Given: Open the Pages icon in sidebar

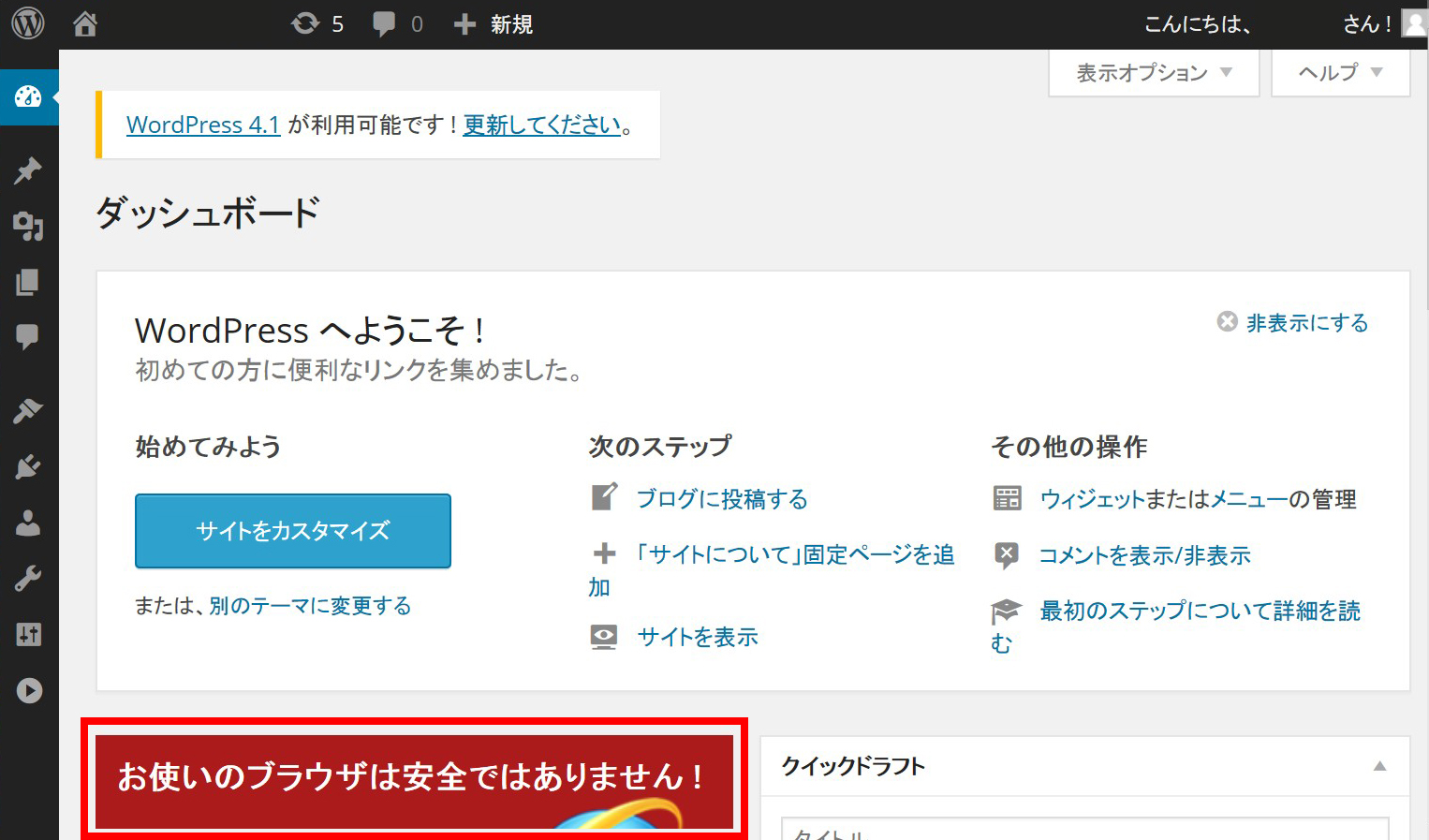Looking at the screenshot, I should 28,282.
